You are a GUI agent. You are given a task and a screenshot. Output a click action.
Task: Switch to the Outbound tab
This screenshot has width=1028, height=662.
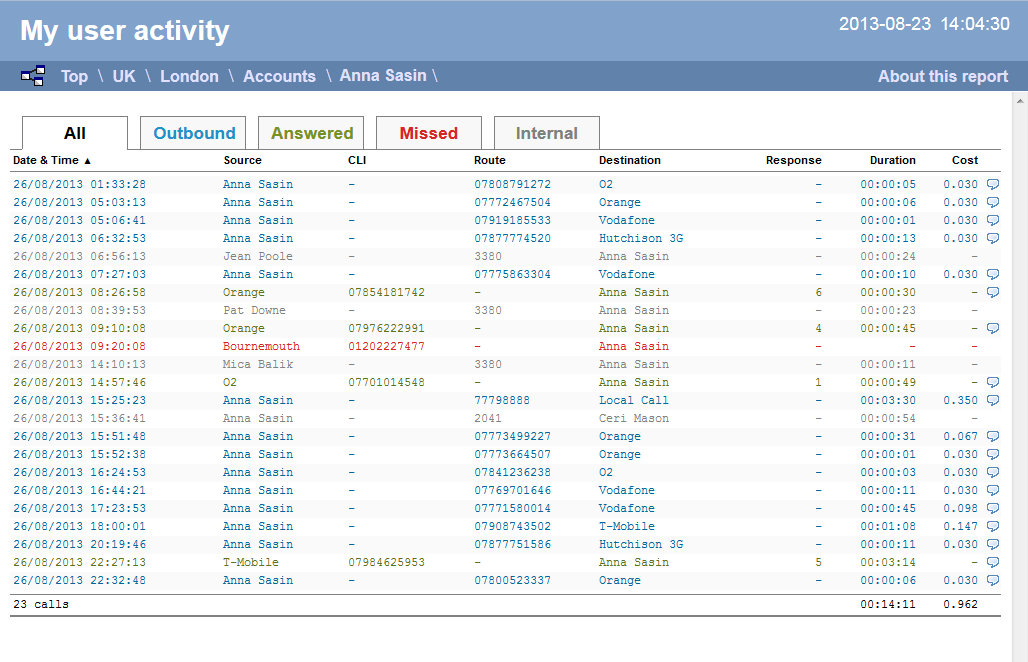pyautogui.click(x=193, y=132)
